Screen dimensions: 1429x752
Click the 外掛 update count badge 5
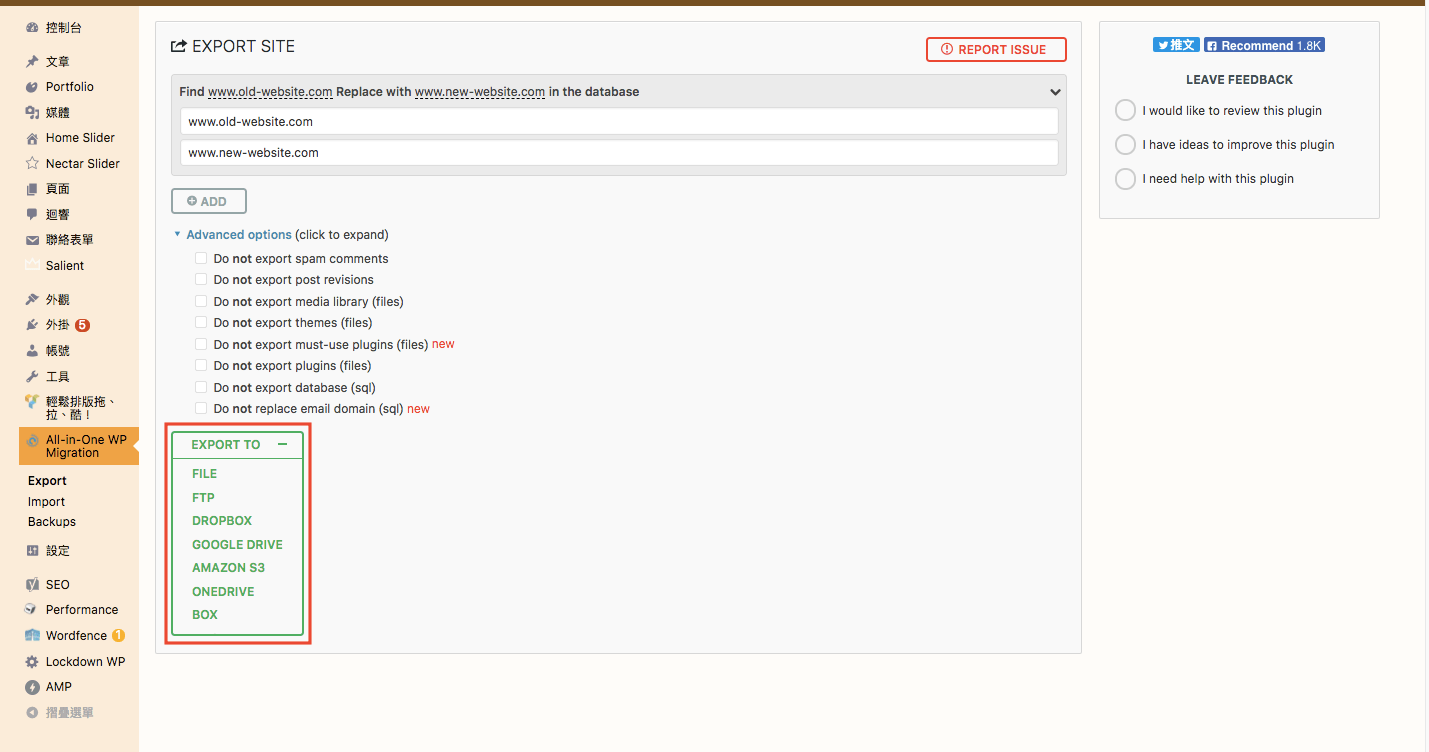82,325
